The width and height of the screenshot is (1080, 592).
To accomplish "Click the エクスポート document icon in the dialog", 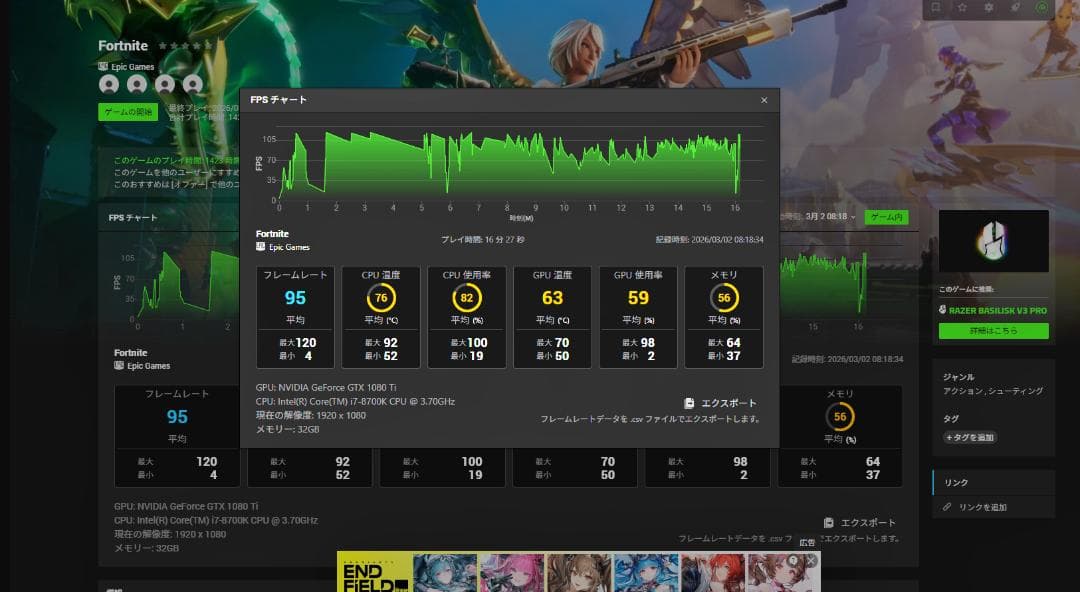I will click(x=689, y=403).
